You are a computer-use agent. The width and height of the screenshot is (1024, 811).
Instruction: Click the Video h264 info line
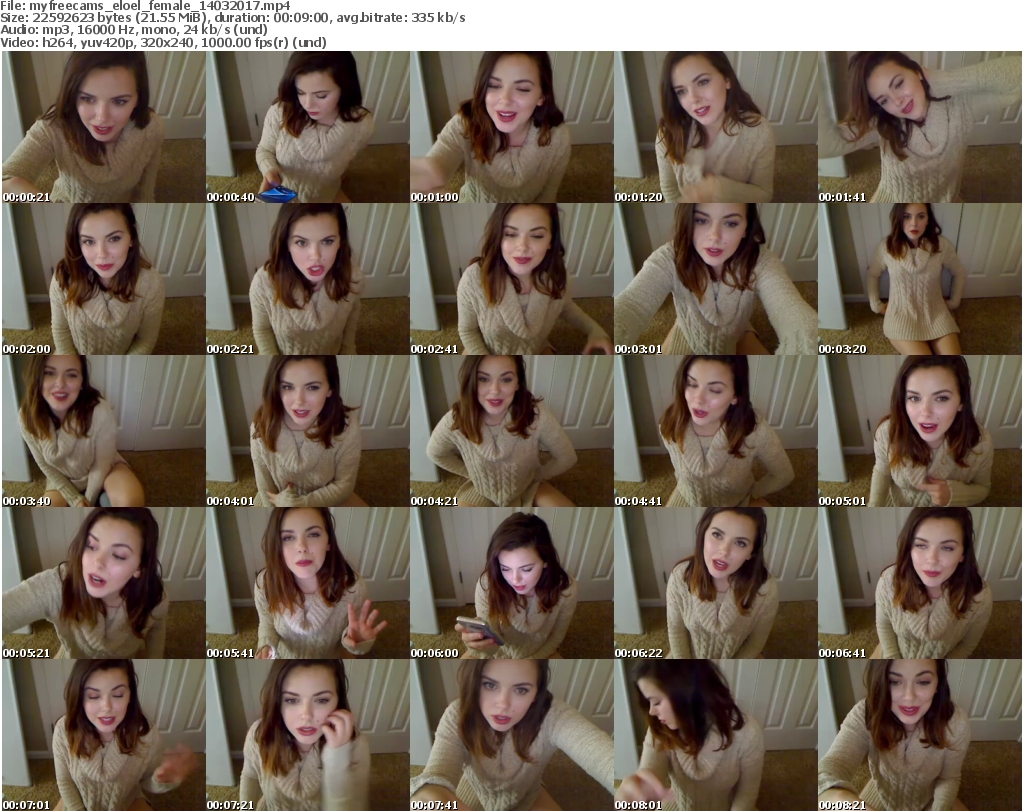tap(163, 42)
